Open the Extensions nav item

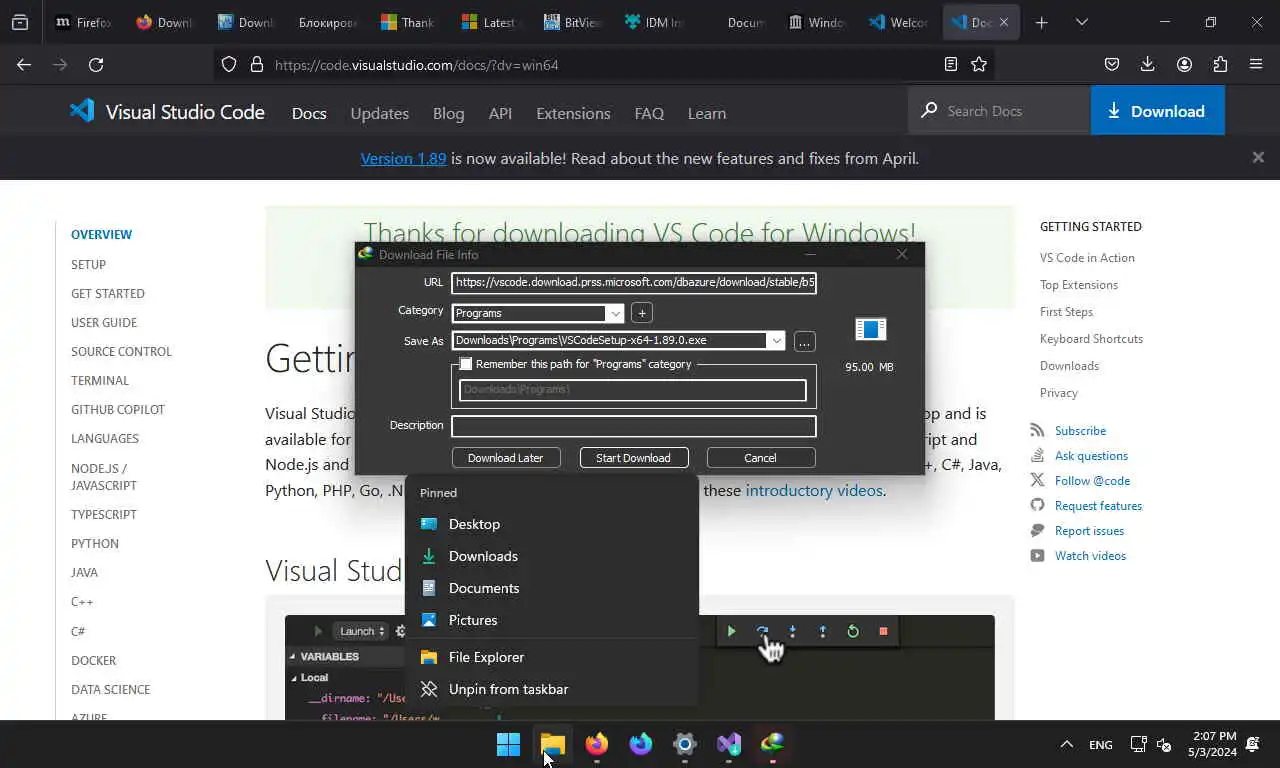click(573, 113)
